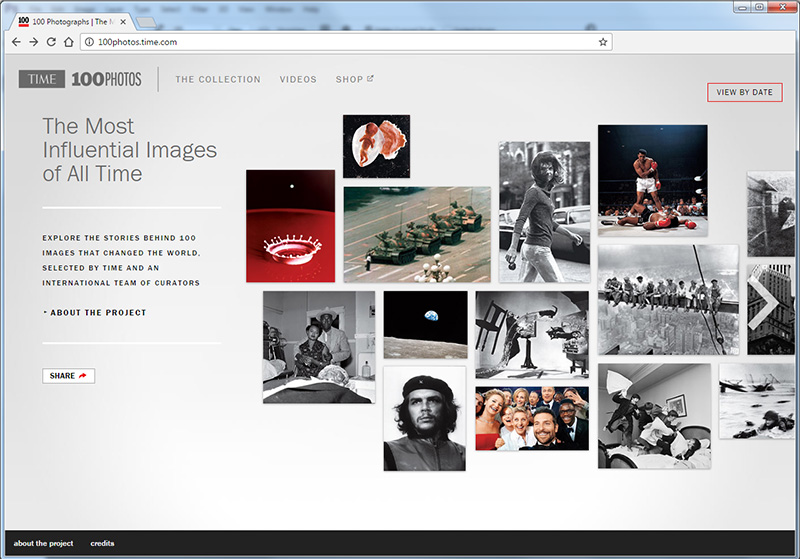Open the couple by hospital bed photo

click(319, 347)
